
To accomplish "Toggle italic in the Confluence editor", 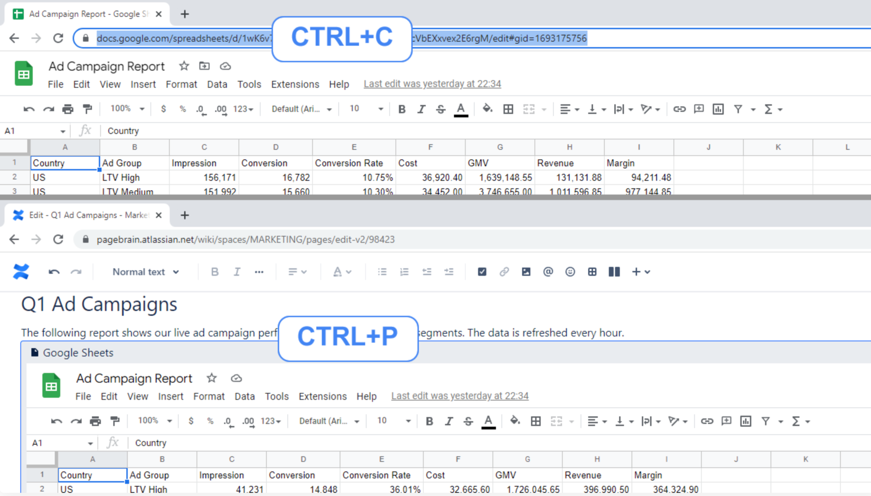I will click(x=237, y=272).
